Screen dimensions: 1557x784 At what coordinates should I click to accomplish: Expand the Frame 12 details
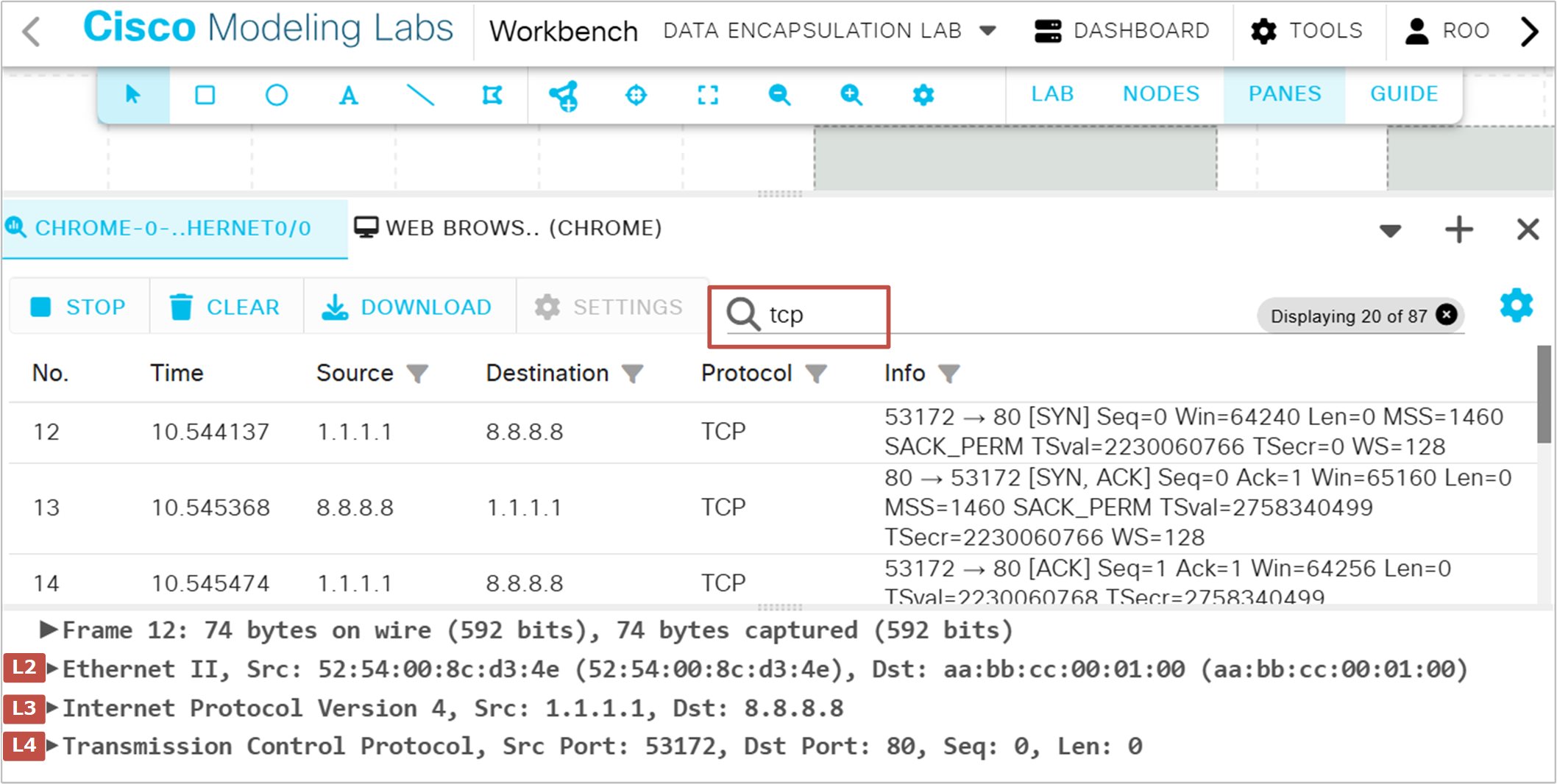click(x=49, y=630)
